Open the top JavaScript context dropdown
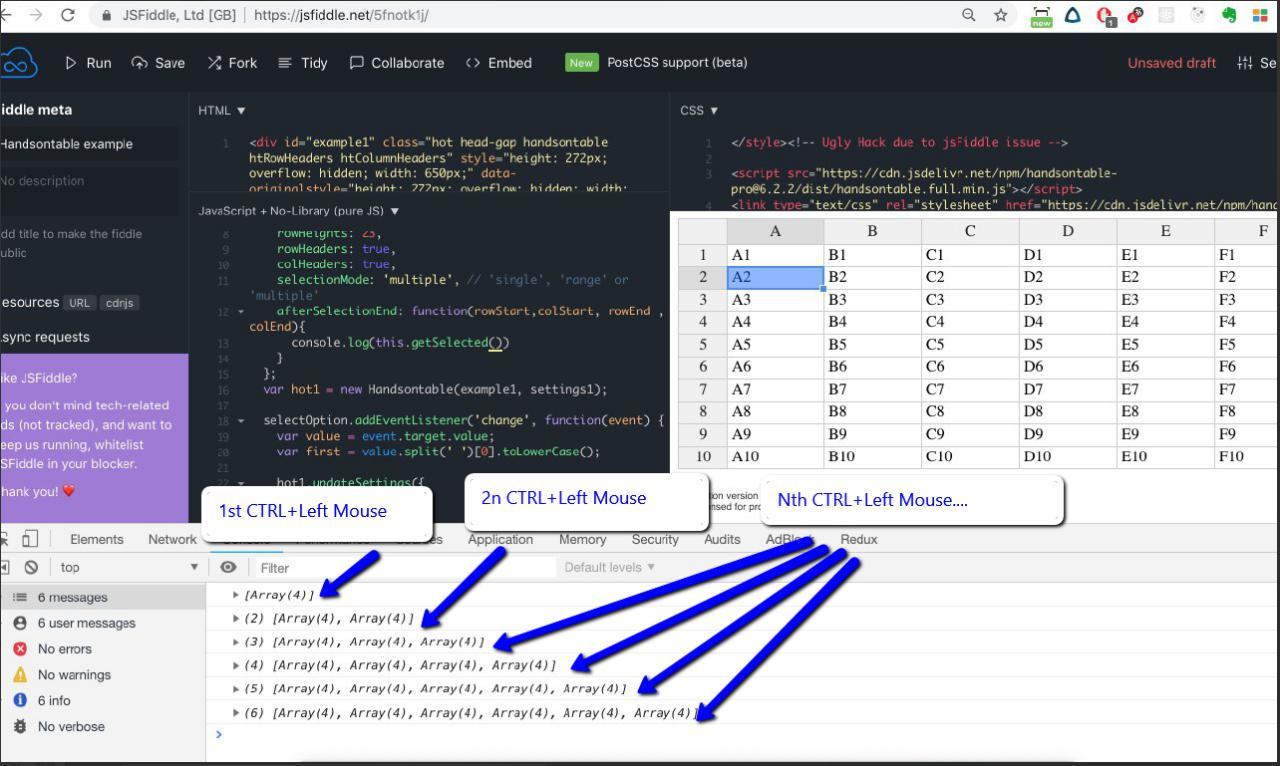Image resolution: width=1280 pixels, height=766 pixels. pyautogui.click(x=127, y=567)
